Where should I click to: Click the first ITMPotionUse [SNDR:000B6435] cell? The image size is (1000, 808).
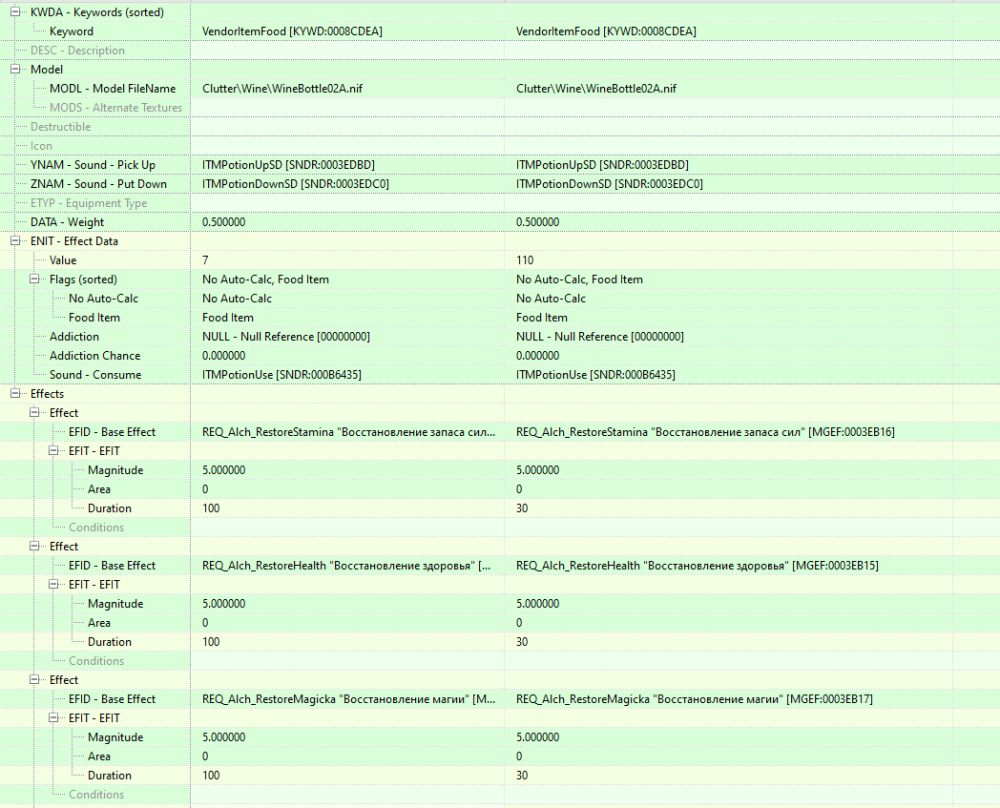pos(348,375)
